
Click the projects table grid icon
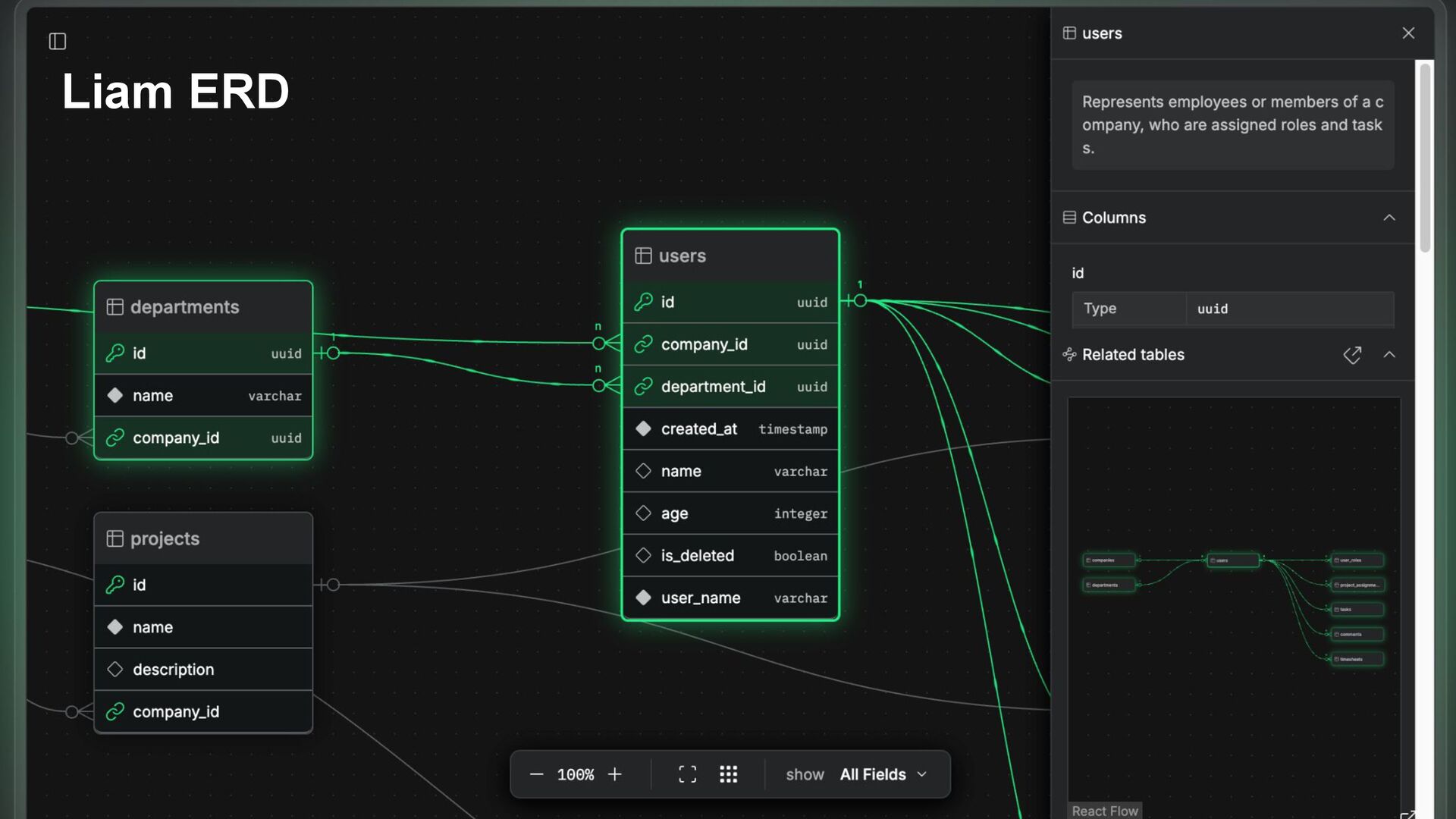(115, 538)
